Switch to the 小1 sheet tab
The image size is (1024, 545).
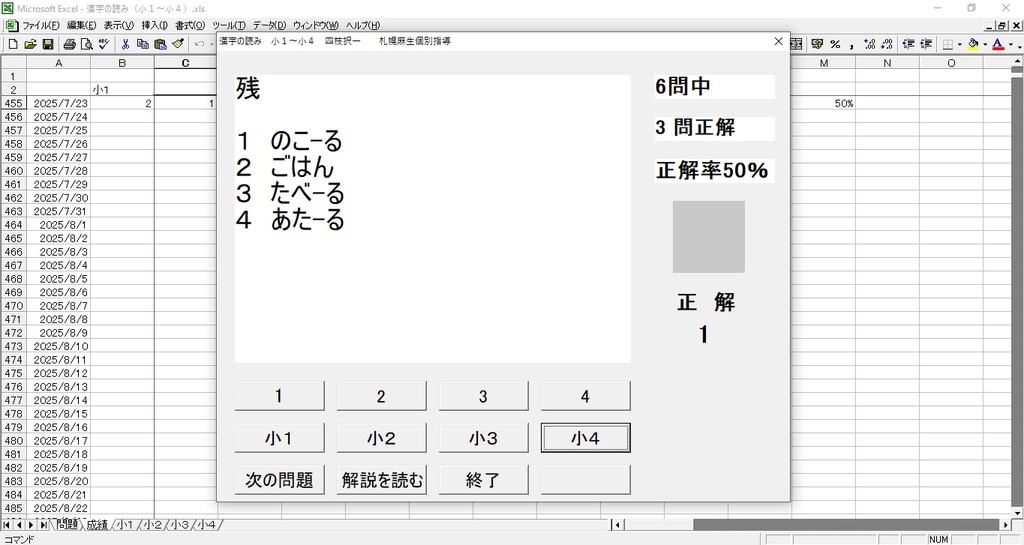[125, 525]
